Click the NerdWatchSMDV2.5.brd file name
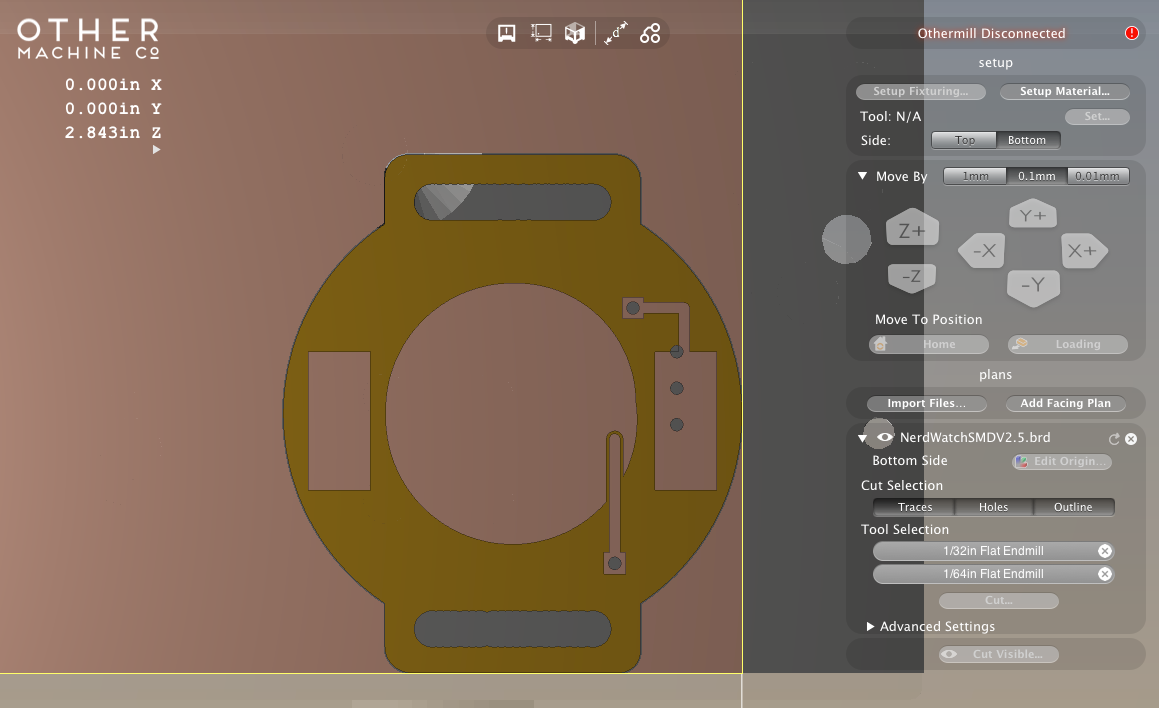This screenshot has height=708, width=1159. (974, 438)
